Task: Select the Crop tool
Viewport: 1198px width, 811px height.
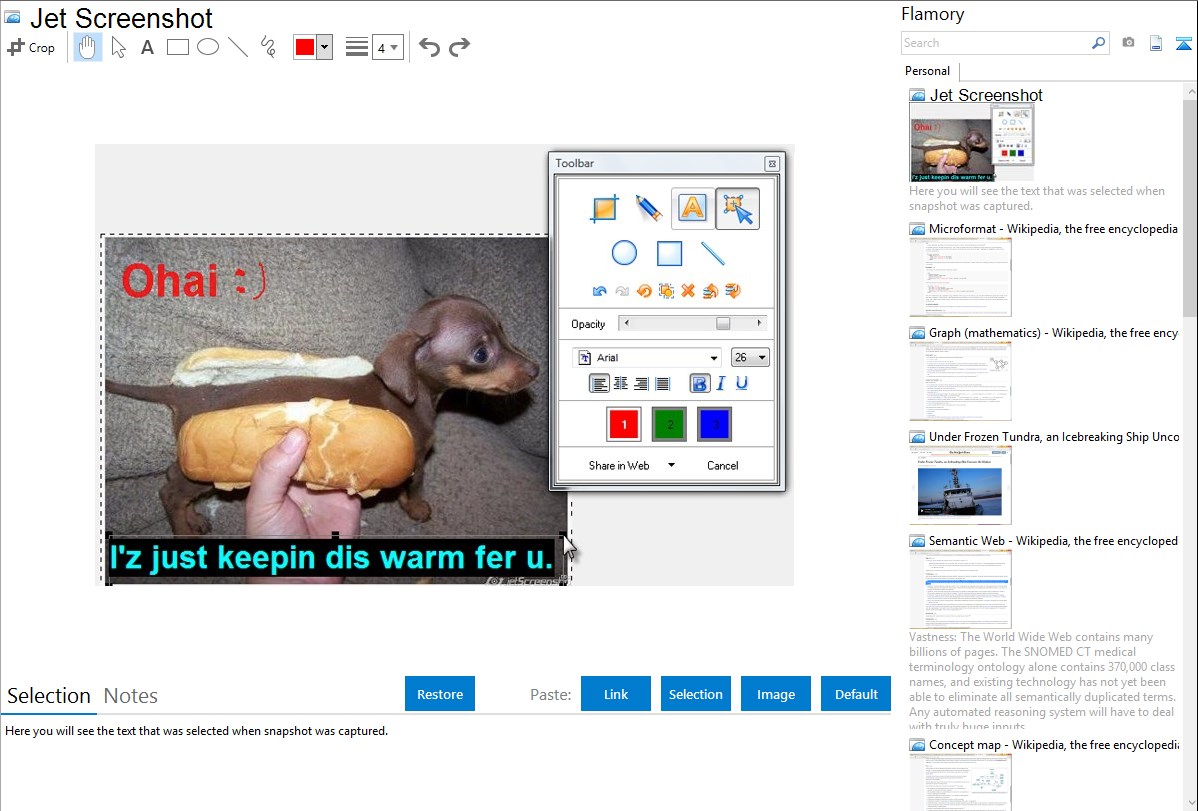Action: (x=31, y=47)
